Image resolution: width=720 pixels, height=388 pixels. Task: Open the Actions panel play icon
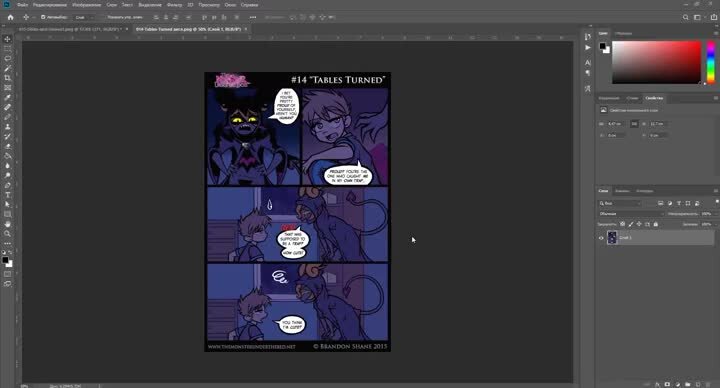[x=588, y=47]
